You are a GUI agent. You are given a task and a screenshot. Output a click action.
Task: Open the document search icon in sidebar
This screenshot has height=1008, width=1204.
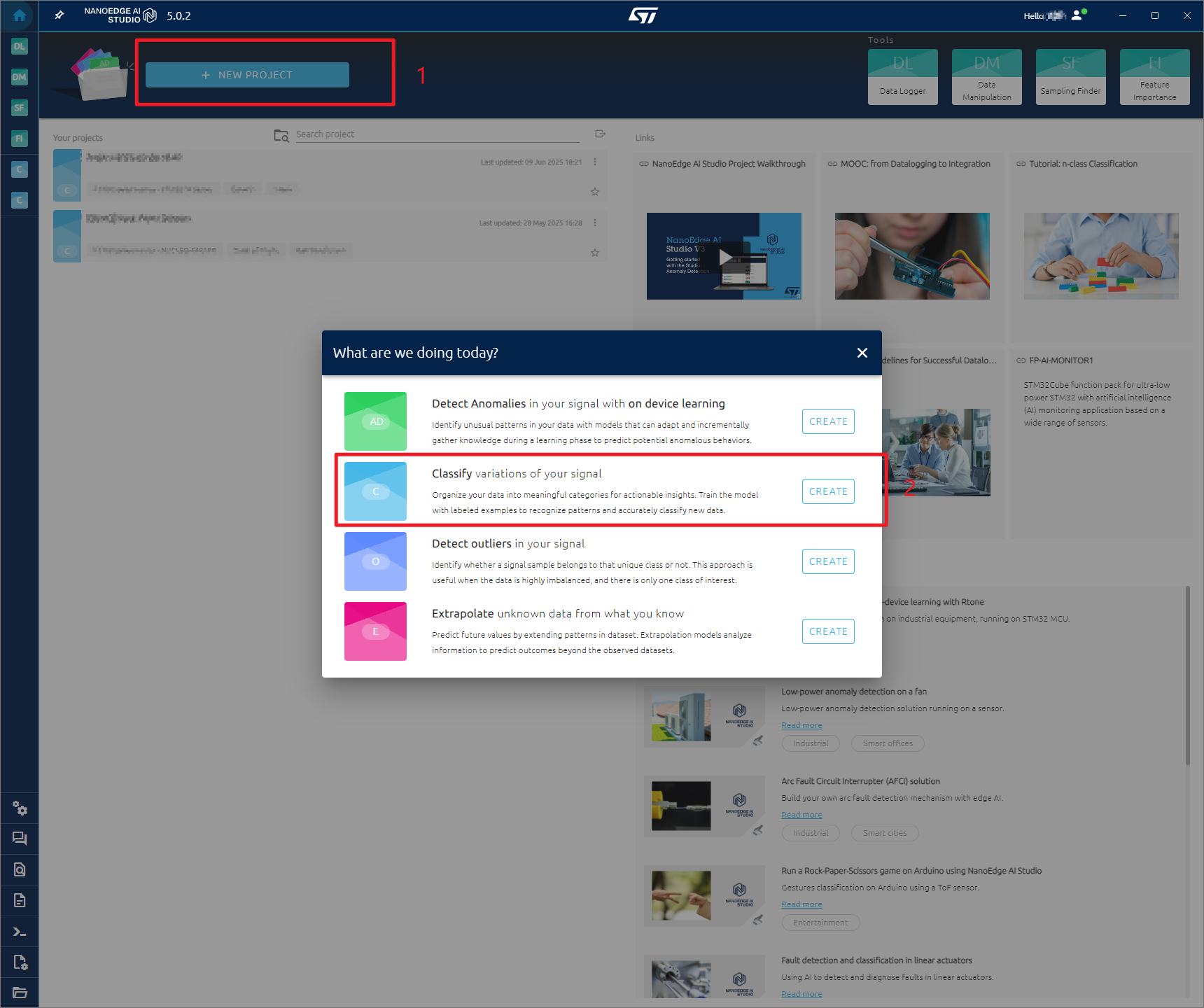coord(20,869)
